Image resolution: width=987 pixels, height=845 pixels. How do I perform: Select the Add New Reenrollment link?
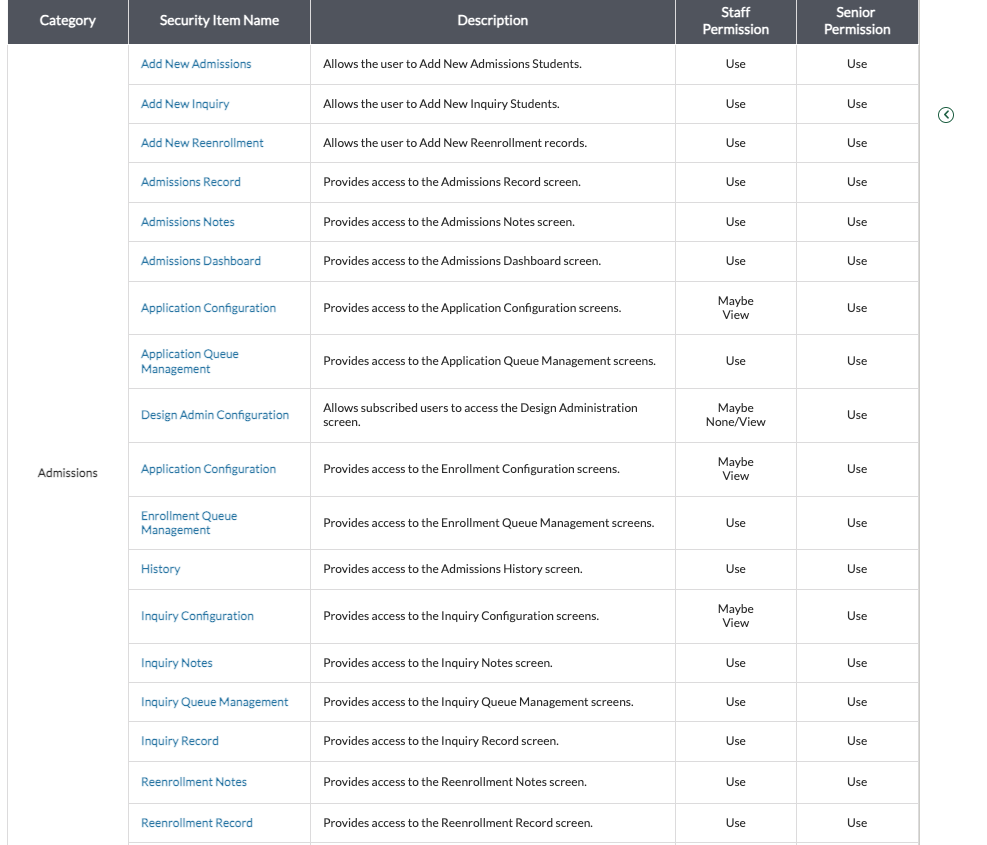202,143
